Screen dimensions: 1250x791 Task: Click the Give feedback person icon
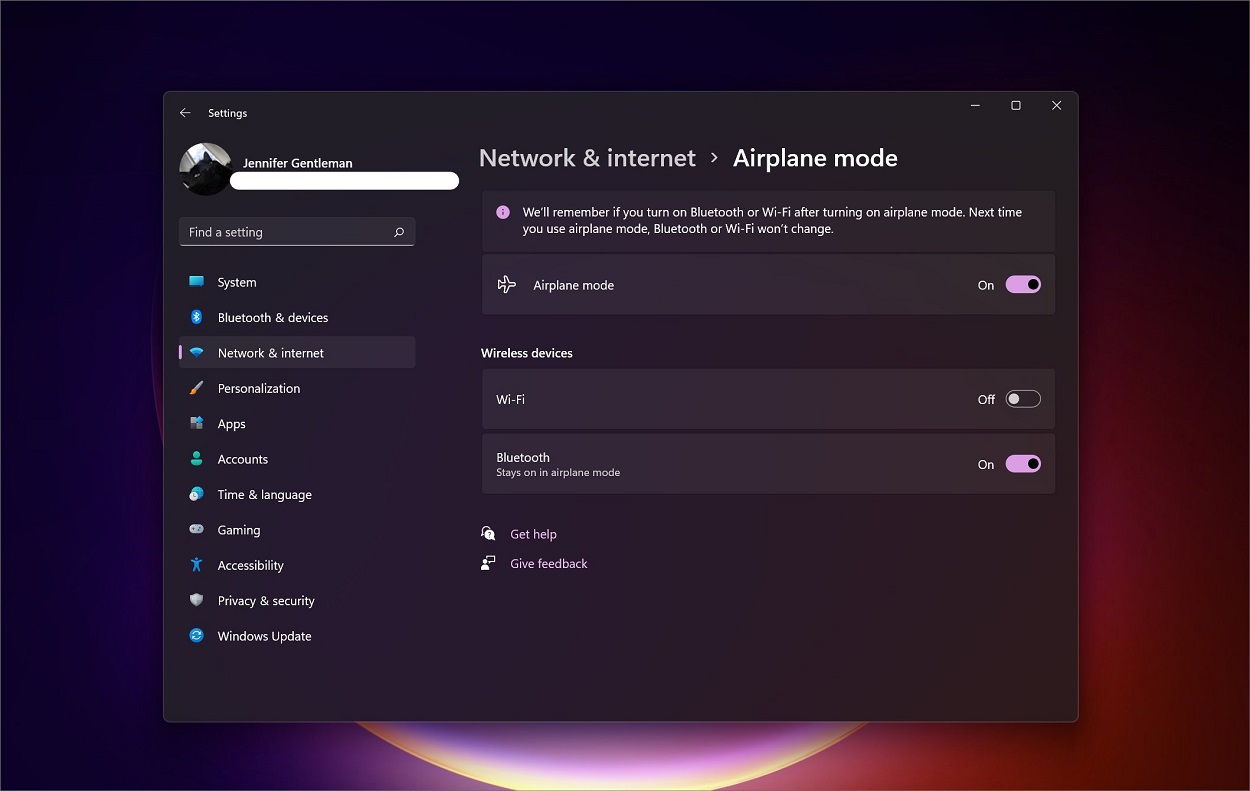(x=488, y=563)
